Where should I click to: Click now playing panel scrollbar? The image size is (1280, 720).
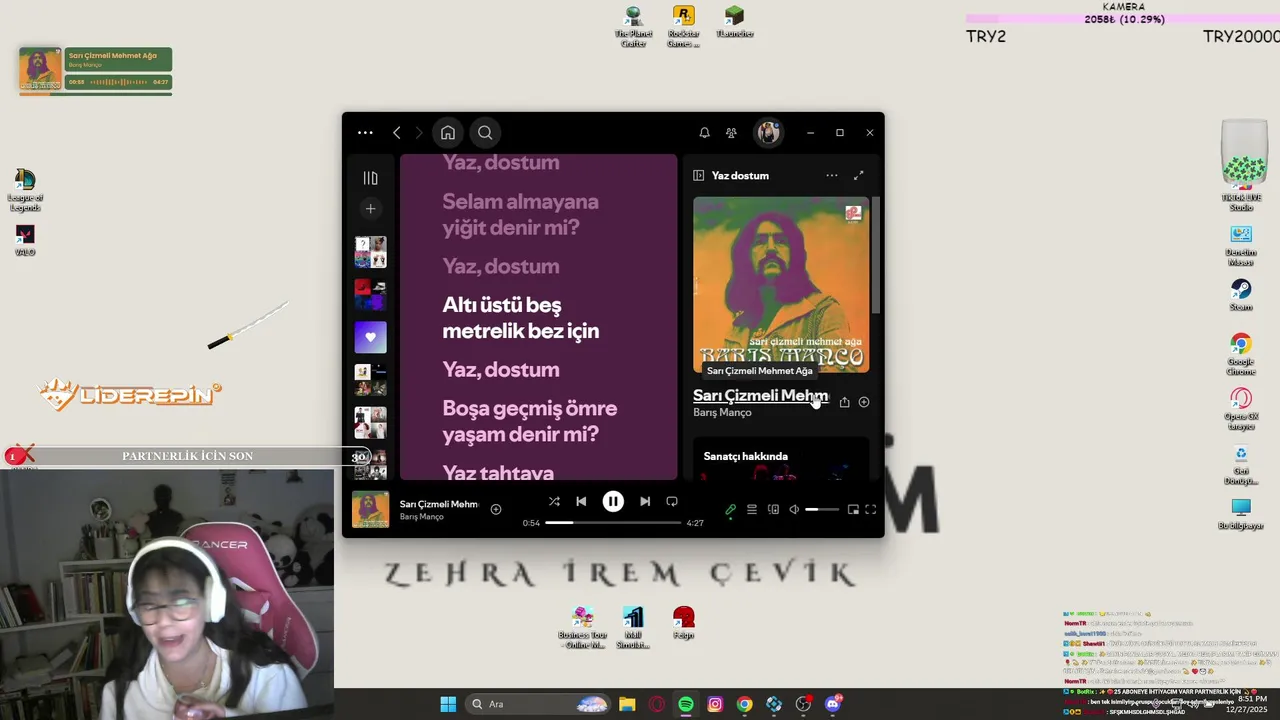876,255
